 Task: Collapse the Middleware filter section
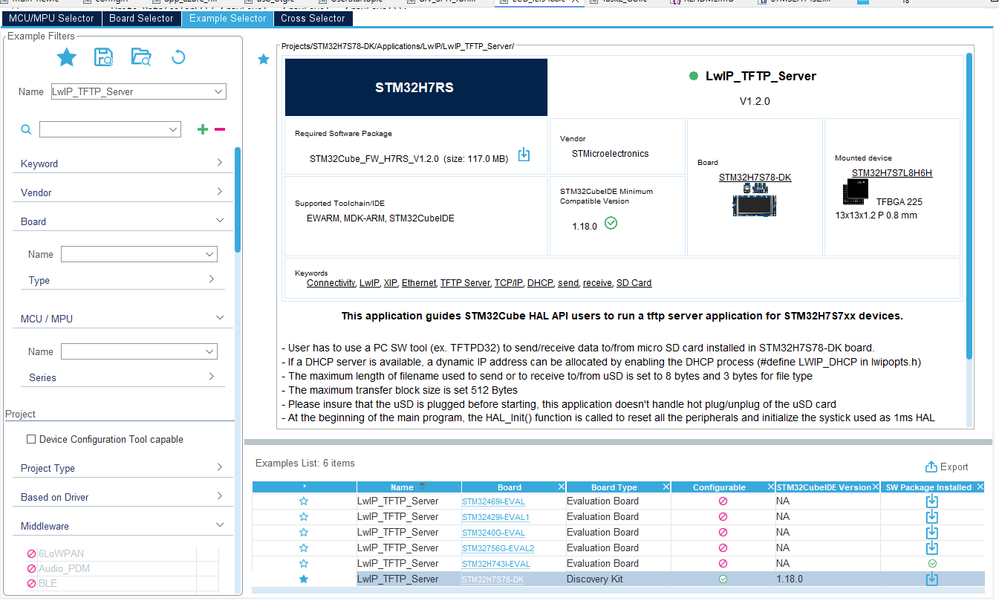coord(121,526)
